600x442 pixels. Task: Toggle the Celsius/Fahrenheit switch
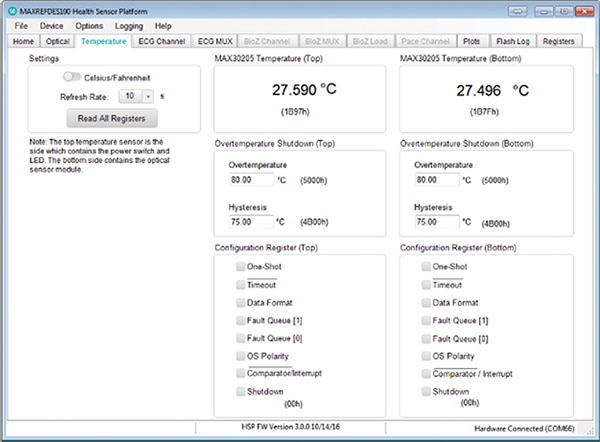[x=71, y=77]
